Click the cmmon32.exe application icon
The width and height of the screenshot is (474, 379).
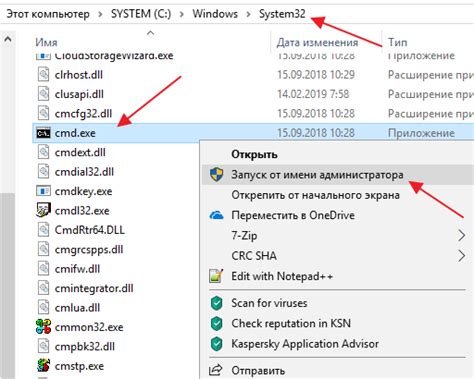(x=43, y=327)
